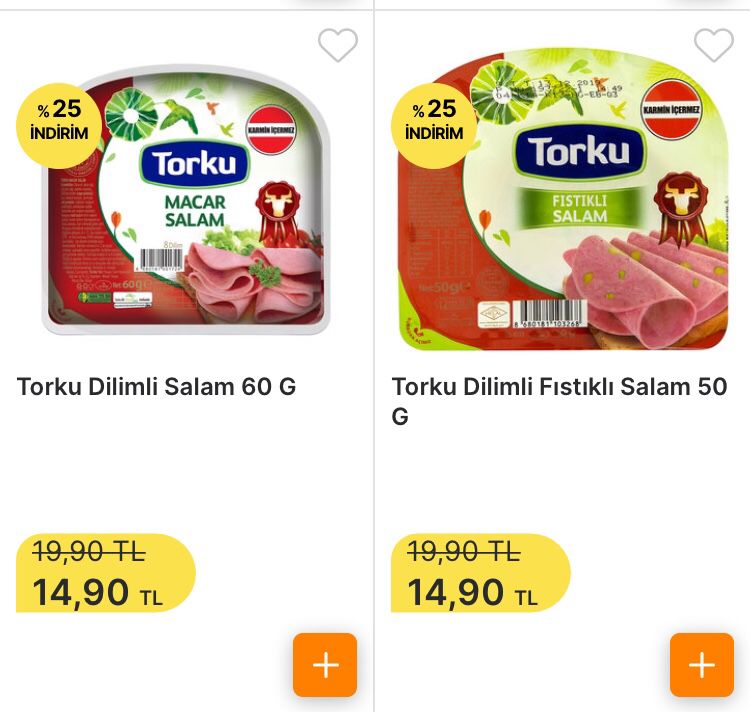
Task: Click the Torku logo on Macar Salam package
Action: point(194,164)
